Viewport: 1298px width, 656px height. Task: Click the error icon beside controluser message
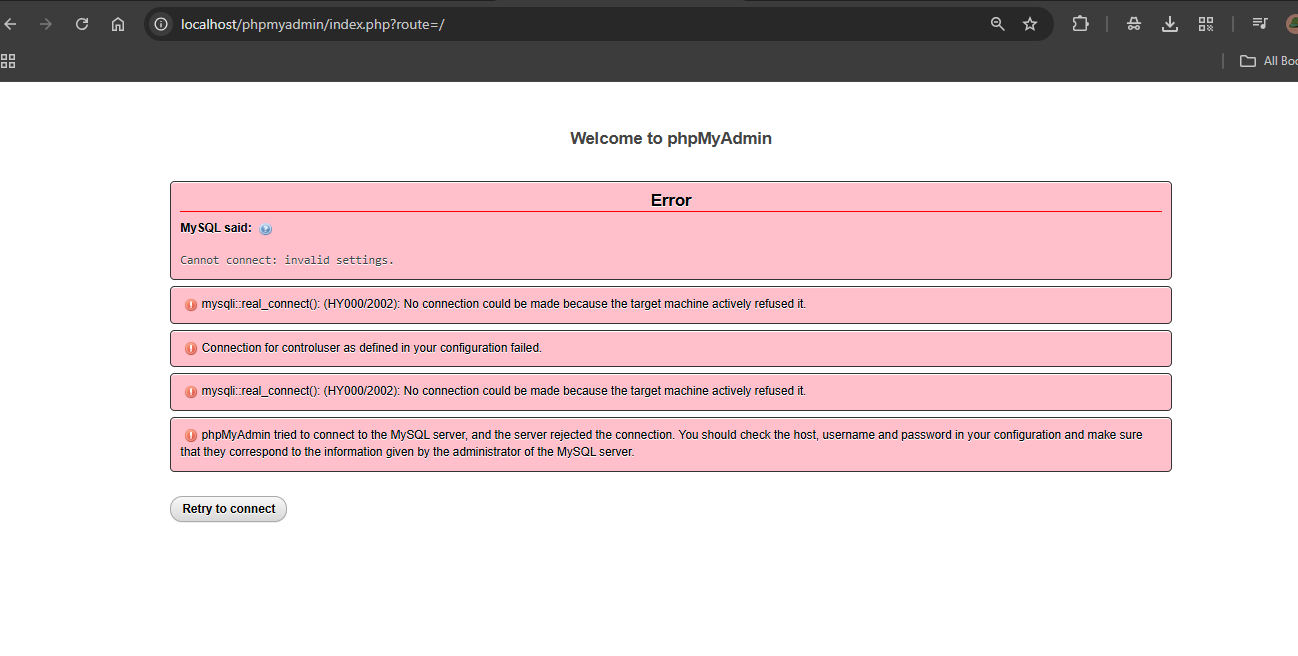(x=190, y=348)
